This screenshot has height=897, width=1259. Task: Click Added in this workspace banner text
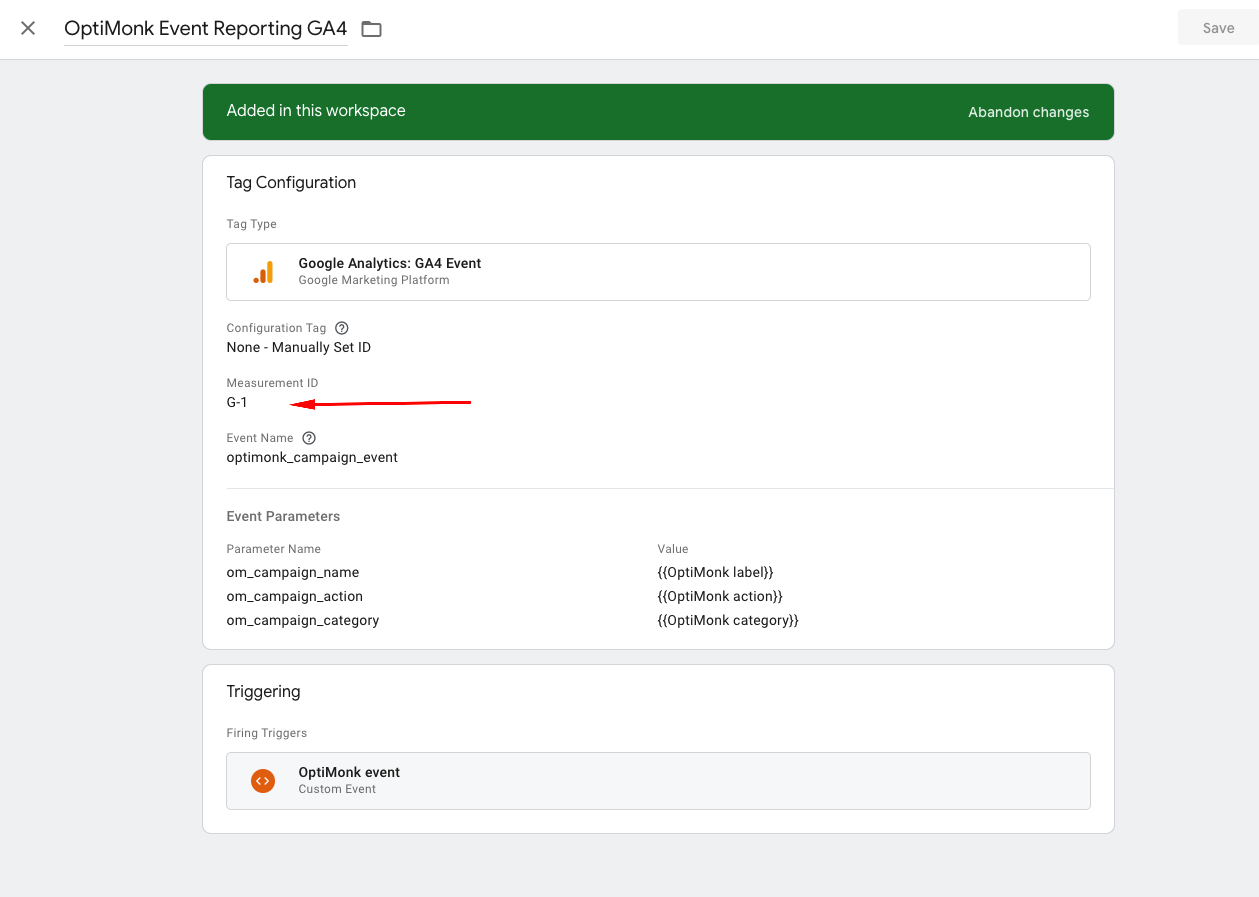pos(316,111)
